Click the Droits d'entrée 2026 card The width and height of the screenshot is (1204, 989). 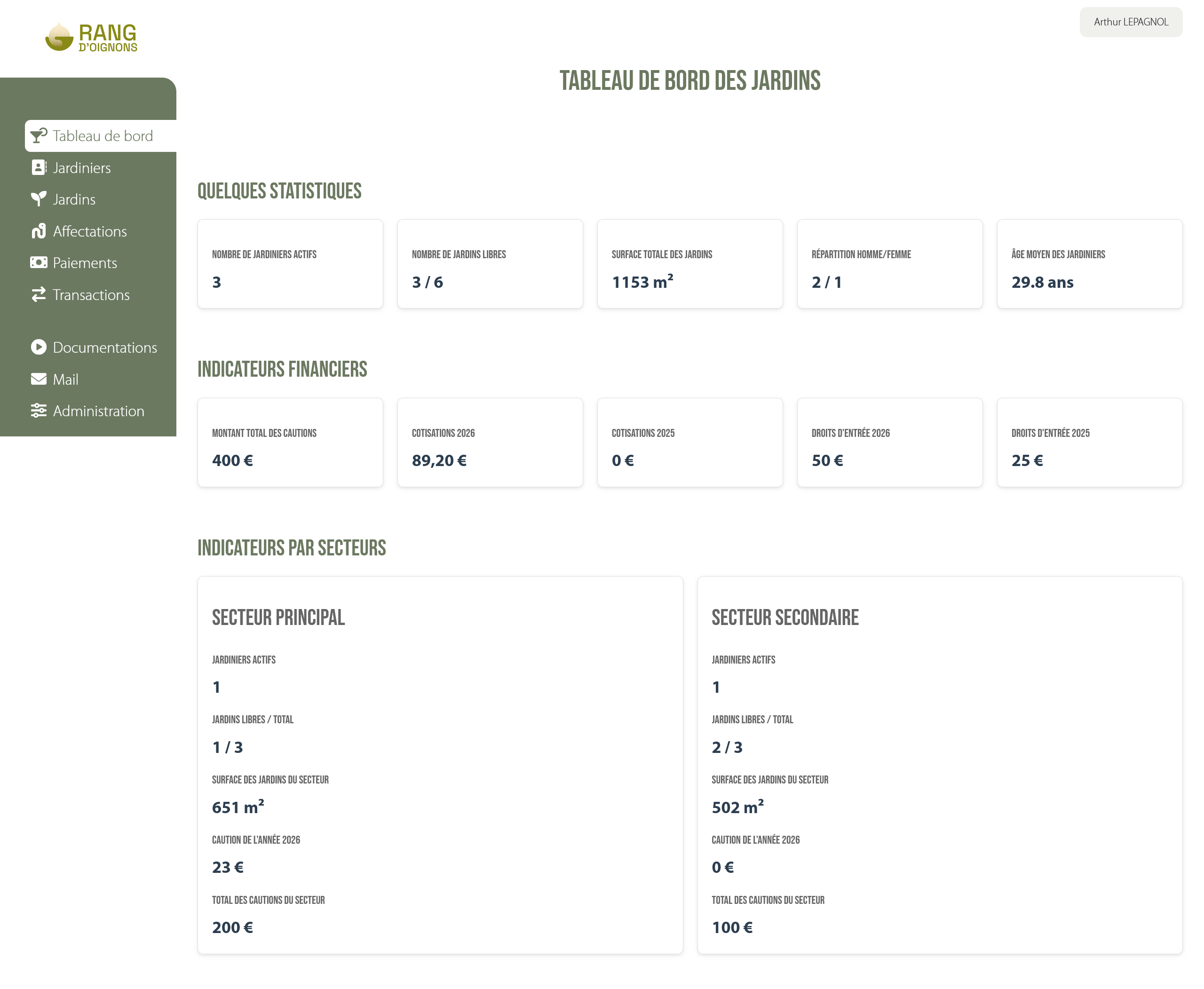[889, 443]
